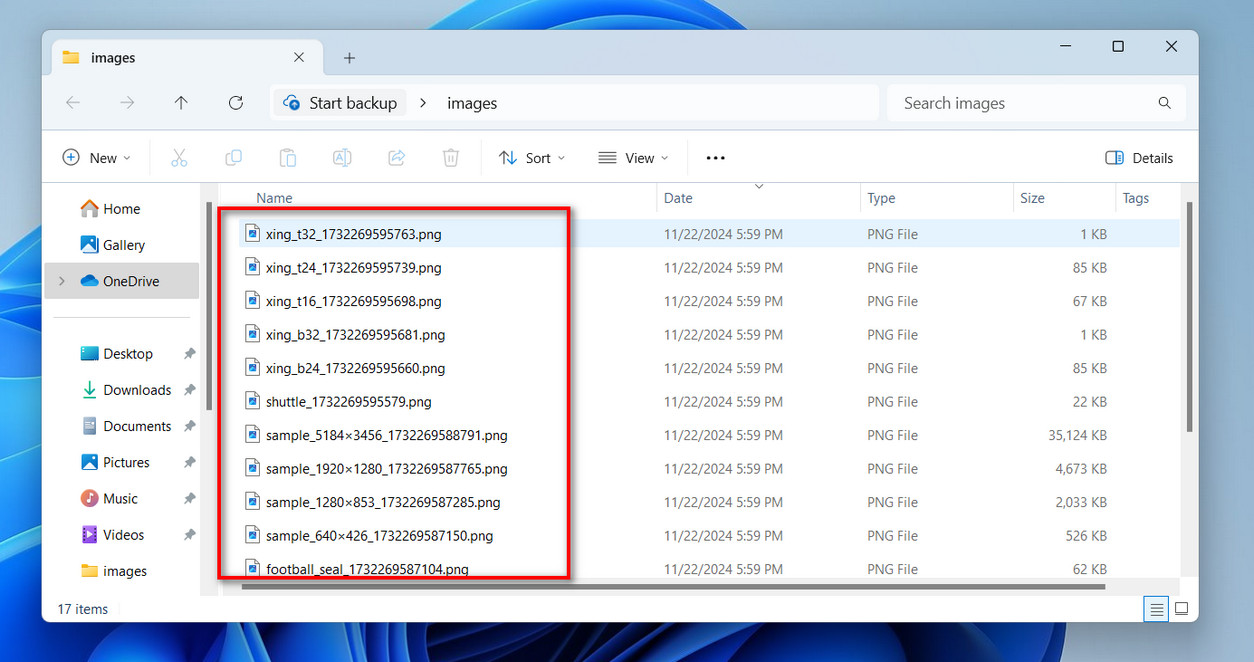Click PNG icon of shuttle_1732269595579.png
This screenshot has width=1254, height=662.
tap(254, 401)
